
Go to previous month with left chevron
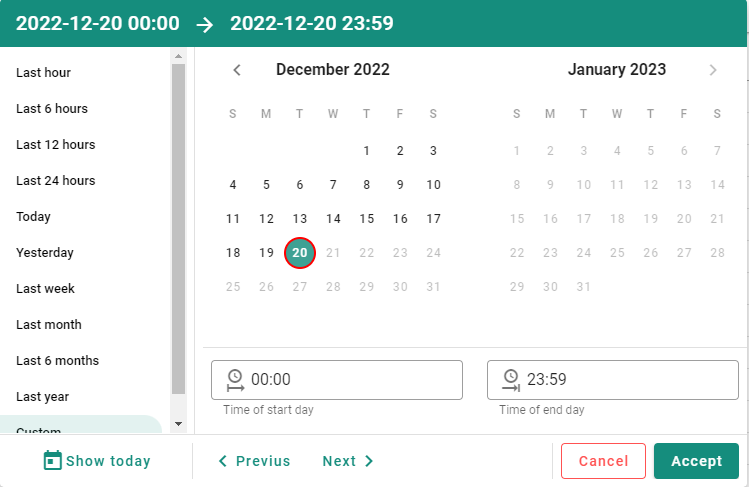point(237,70)
